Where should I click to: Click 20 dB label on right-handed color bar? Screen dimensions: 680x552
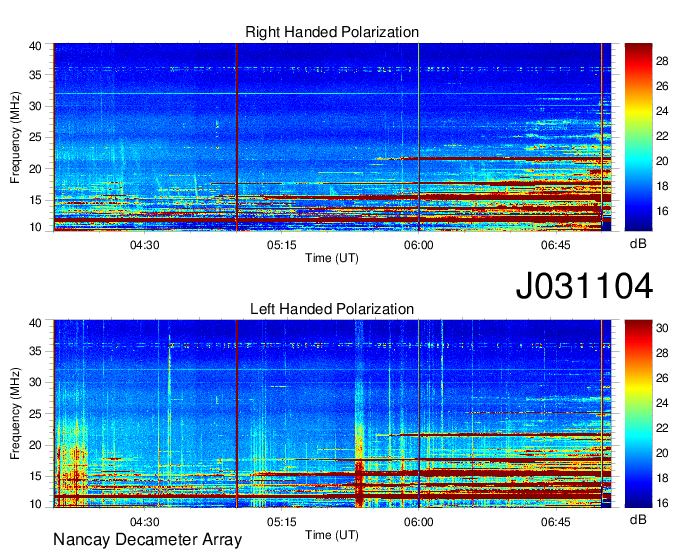coord(662,161)
